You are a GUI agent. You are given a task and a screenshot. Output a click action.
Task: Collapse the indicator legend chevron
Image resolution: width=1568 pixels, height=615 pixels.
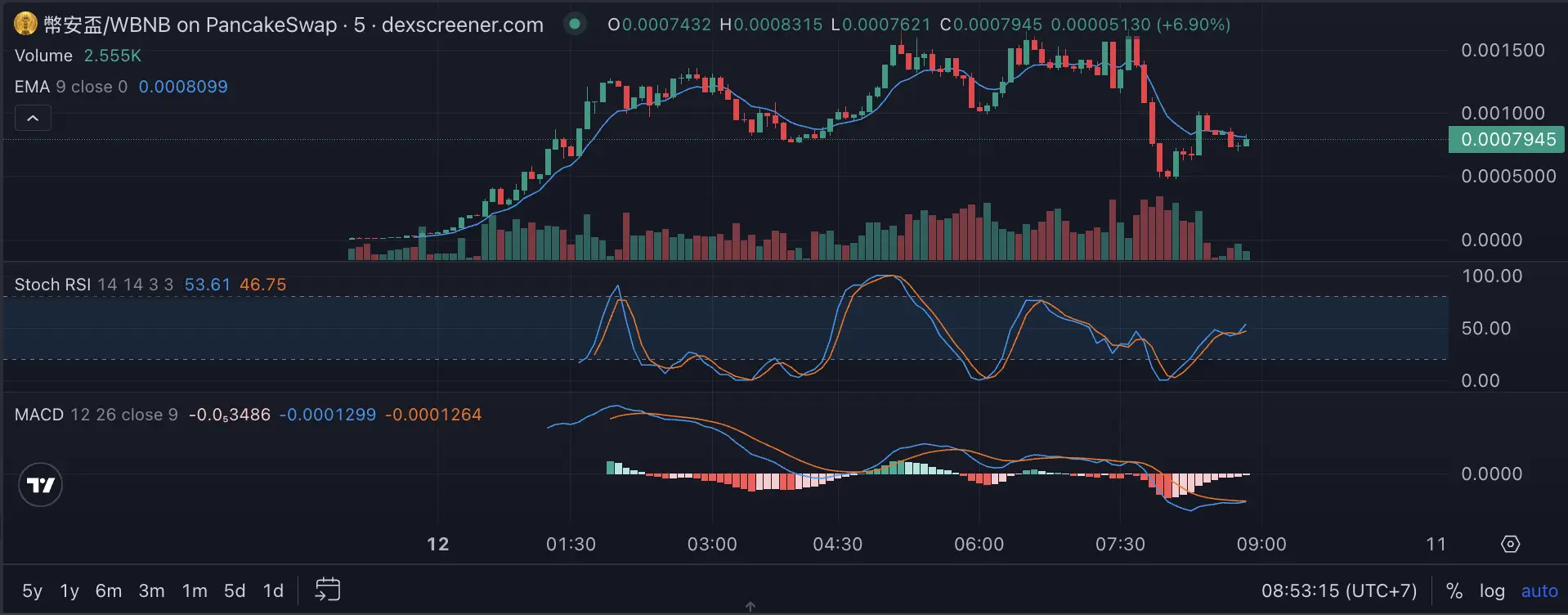[33, 119]
